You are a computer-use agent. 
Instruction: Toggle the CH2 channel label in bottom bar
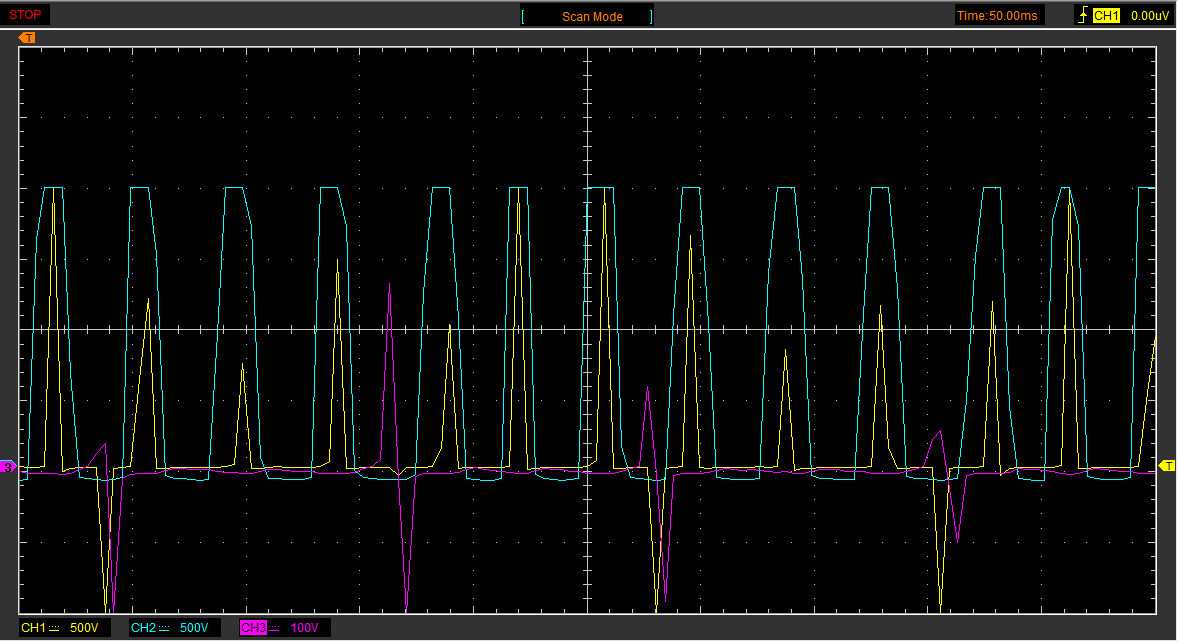(143, 628)
